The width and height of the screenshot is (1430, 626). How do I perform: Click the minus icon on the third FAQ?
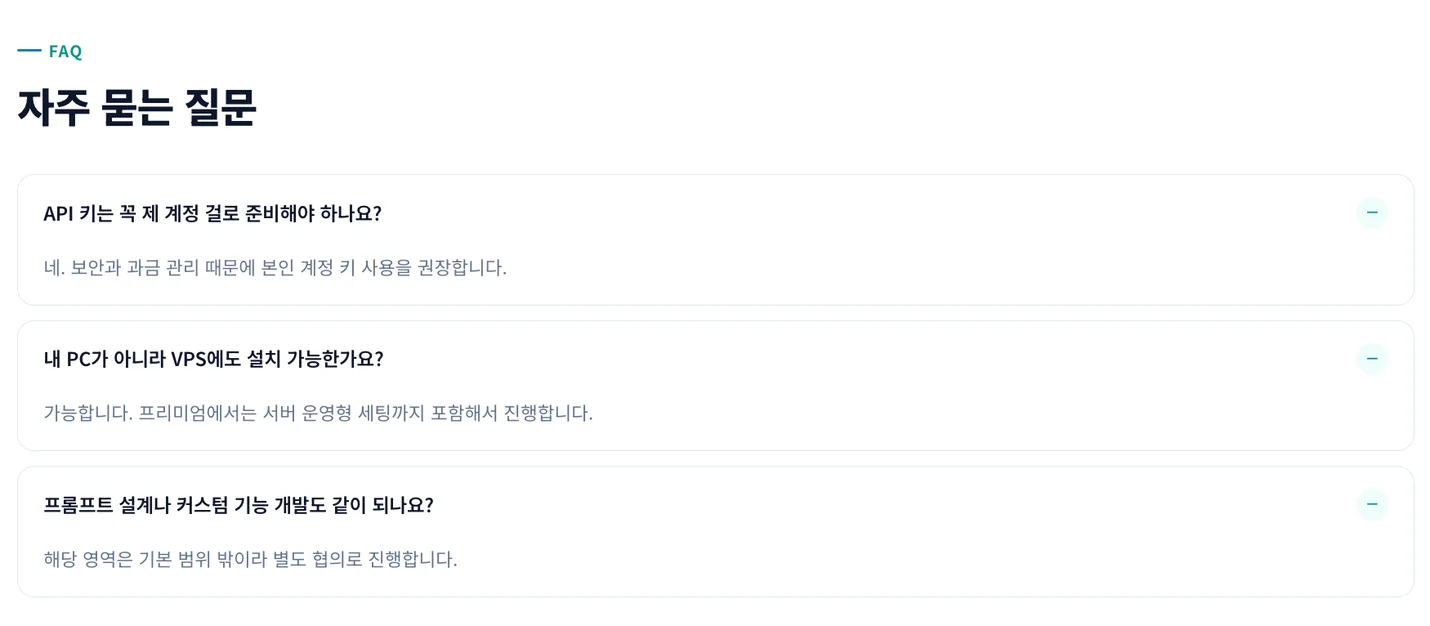tap(1371, 504)
